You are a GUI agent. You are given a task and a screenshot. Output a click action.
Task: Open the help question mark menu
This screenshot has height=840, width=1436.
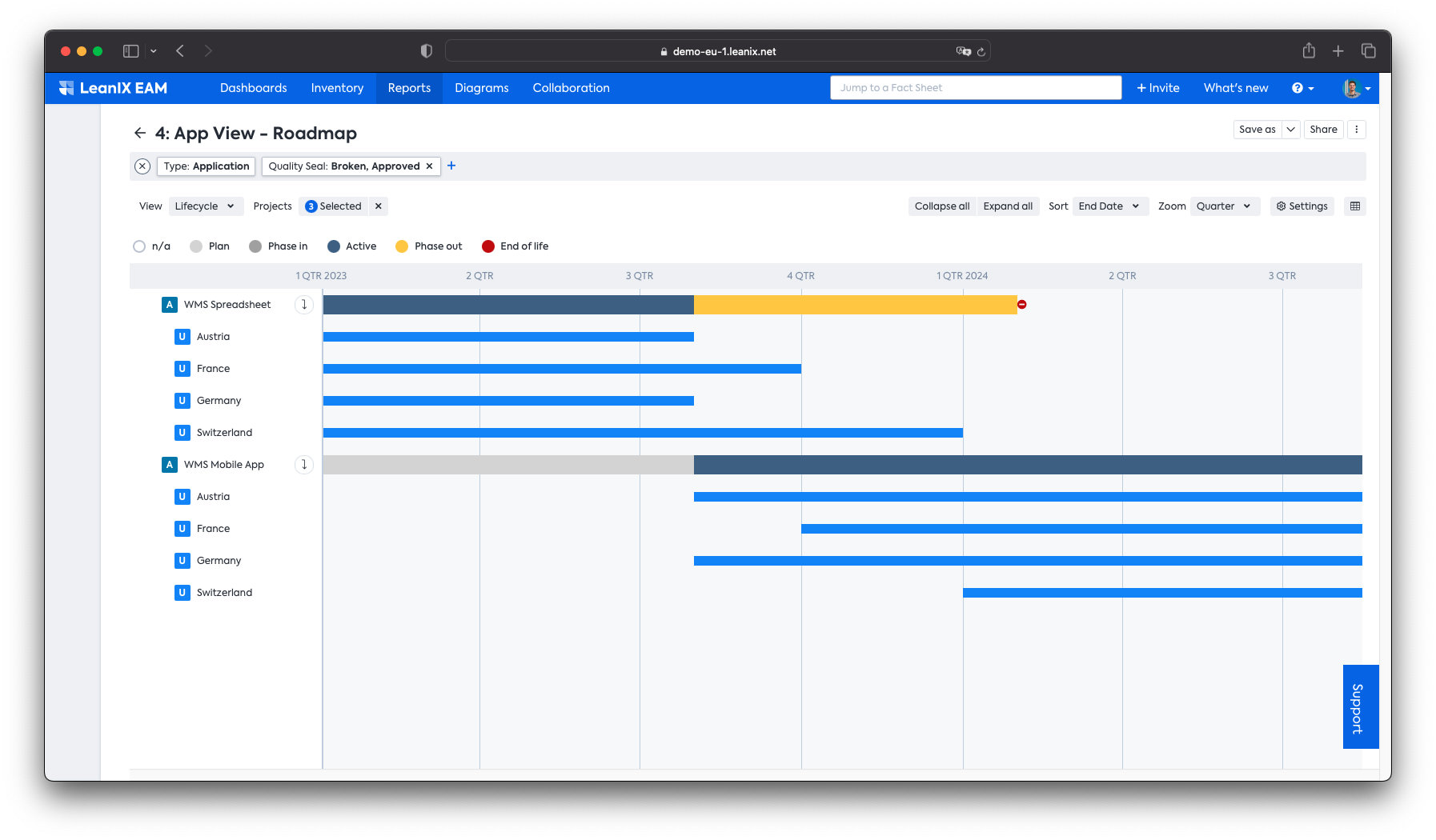click(1302, 88)
